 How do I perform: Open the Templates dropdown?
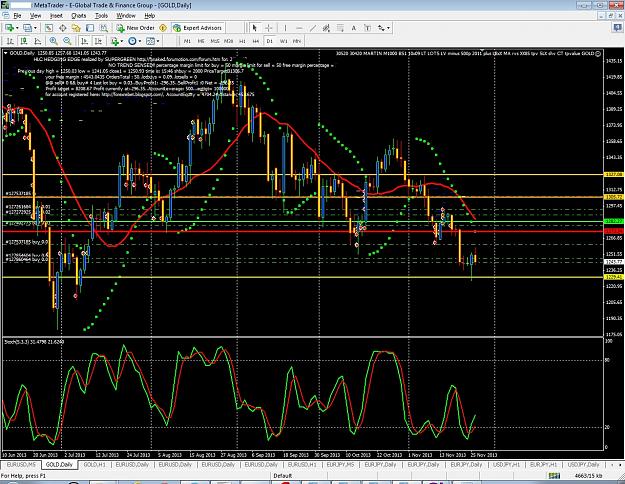coord(153,41)
